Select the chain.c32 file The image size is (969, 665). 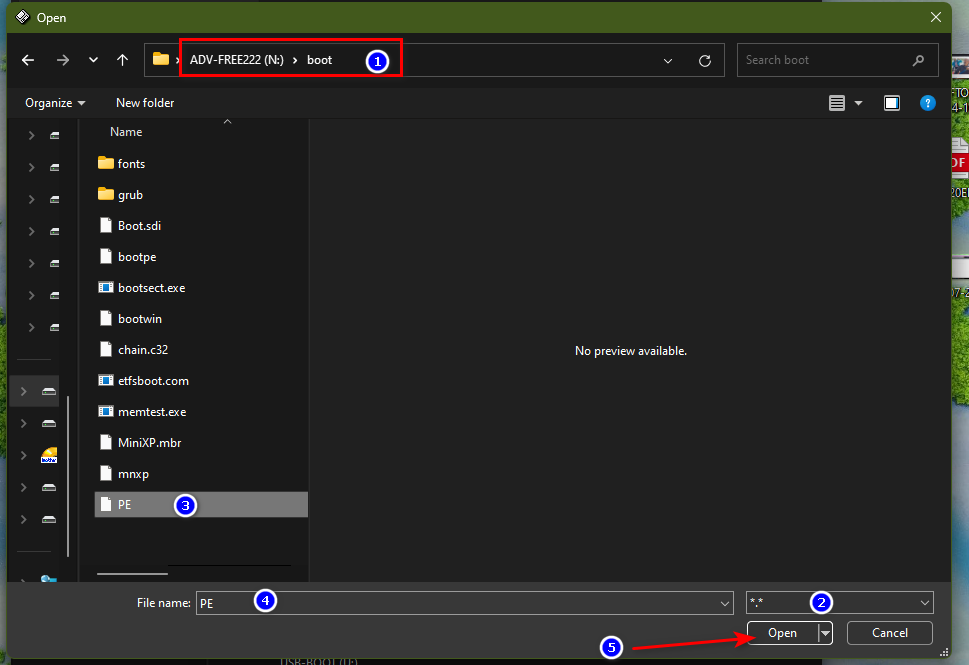pyautogui.click(x=201, y=350)
